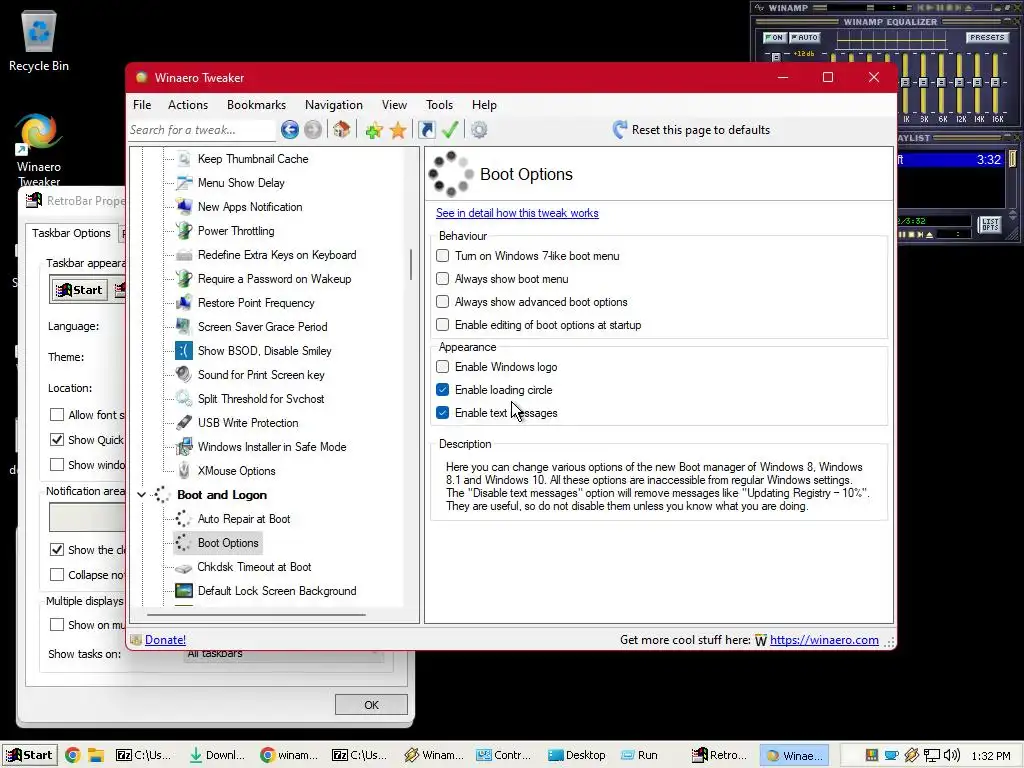1024x768 pixels.
Task: Add bookmark using the green-plus star icon
Action: 374,130
